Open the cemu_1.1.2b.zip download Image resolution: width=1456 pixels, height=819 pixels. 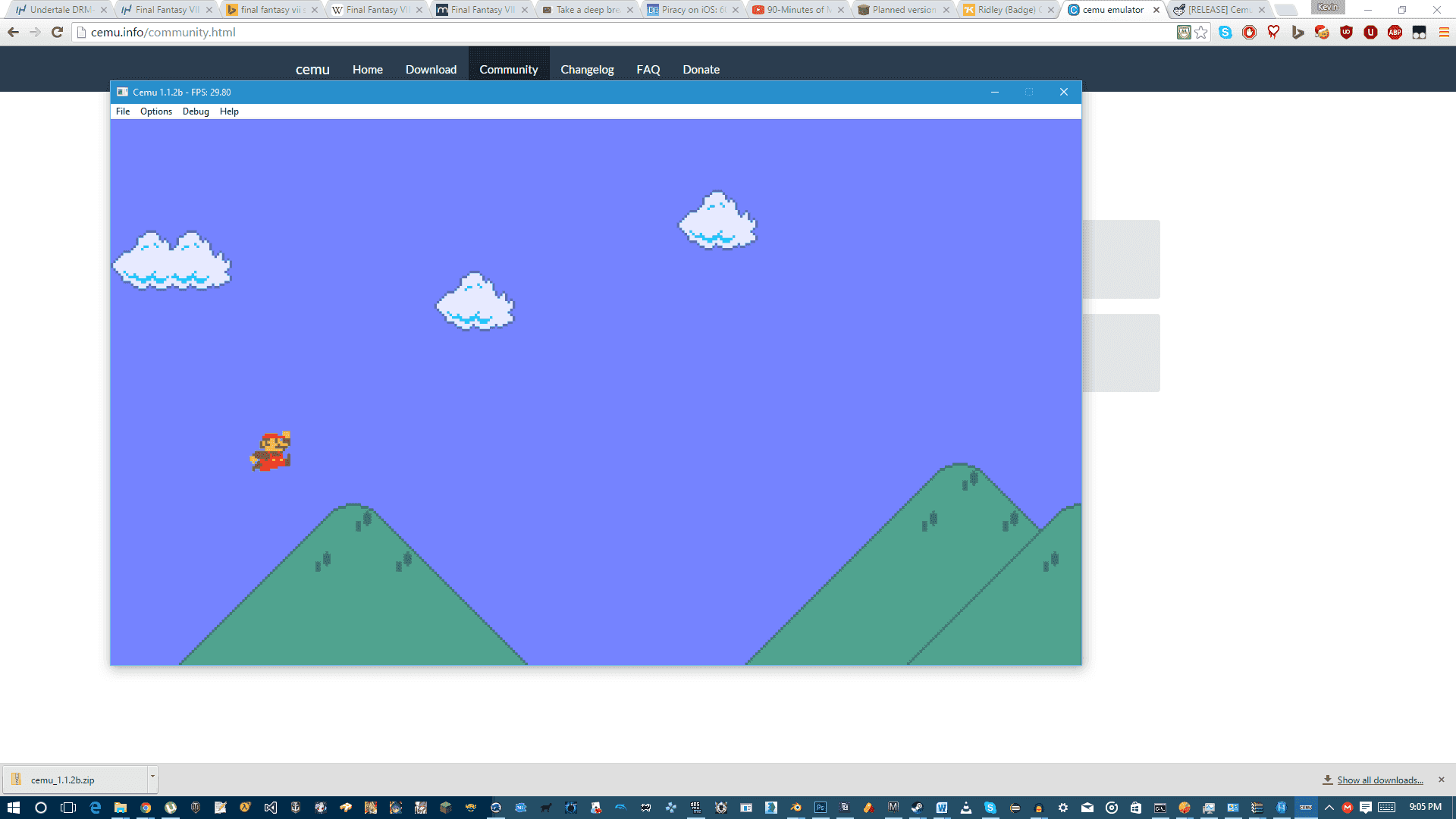(x=74, y=780)
